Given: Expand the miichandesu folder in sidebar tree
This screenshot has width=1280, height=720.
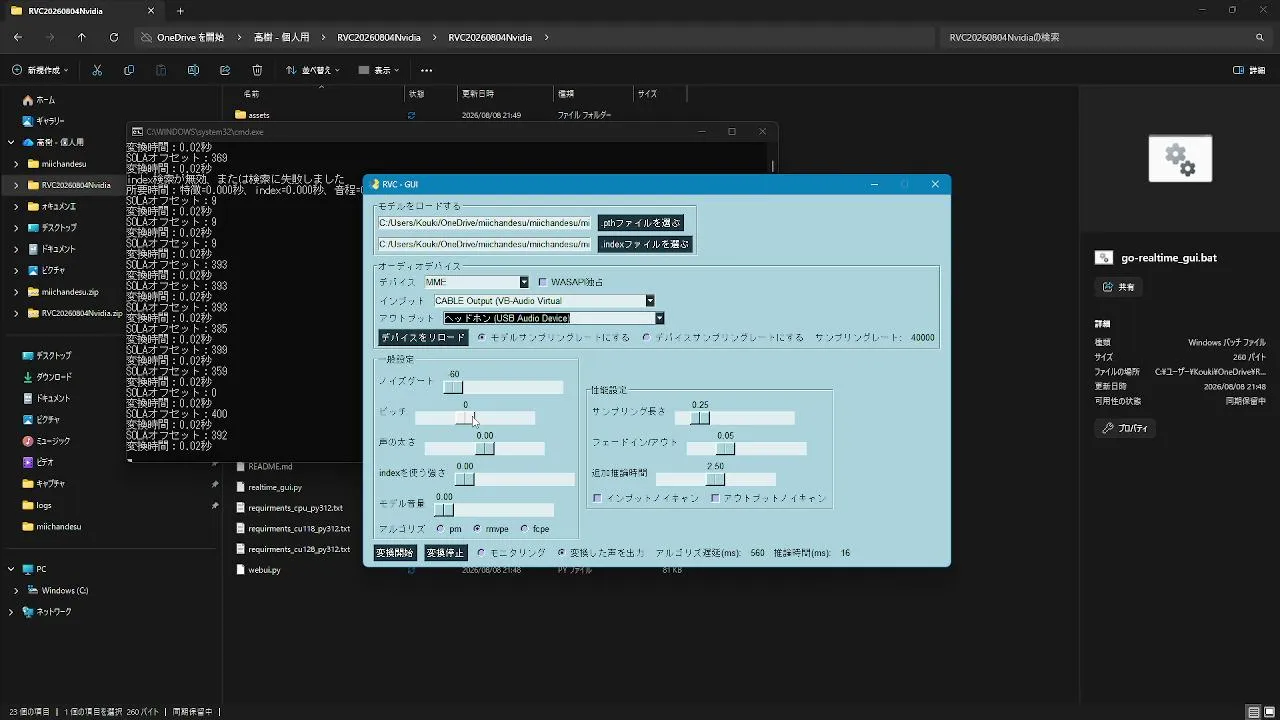Looking at the screenshot, I should pyautogui.click(x=16, y=164).
